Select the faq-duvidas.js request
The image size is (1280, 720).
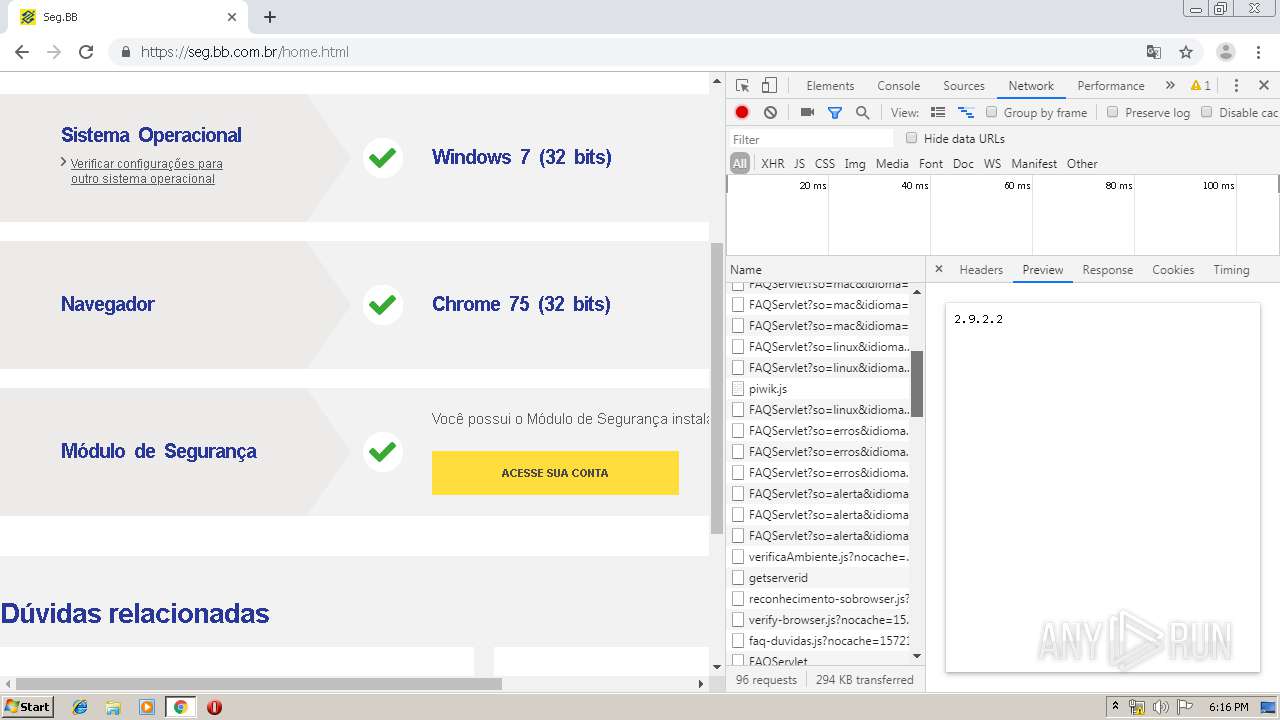[819, 641]
